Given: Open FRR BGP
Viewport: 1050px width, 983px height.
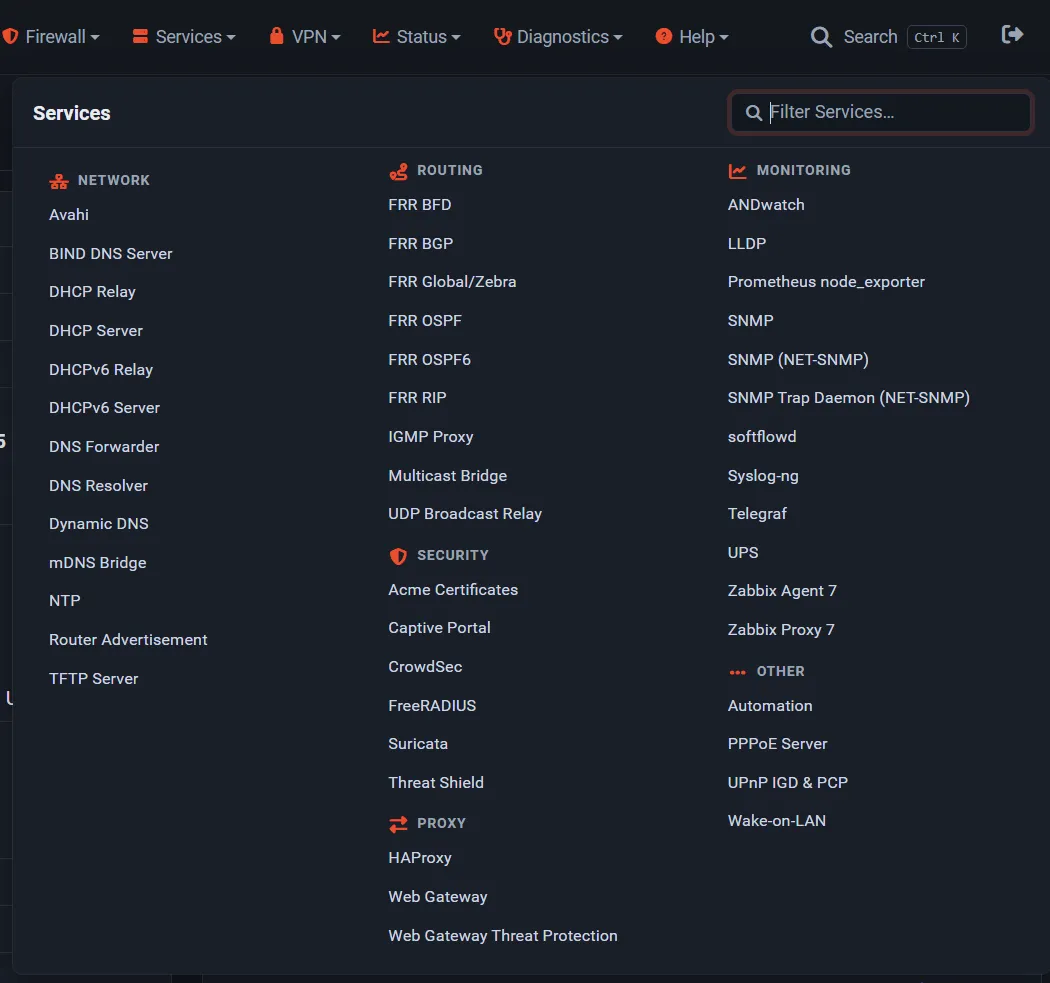Looking at the screenshot, I should [x=421, y=244].
